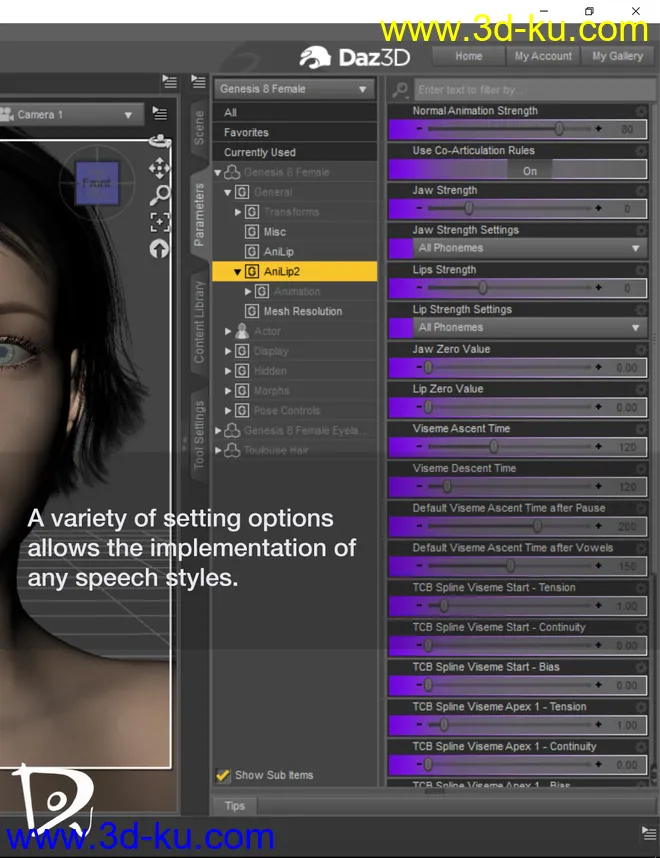Screen dimensions: 660x858
Task: Open gear settings for Jaw Strength
Action: tap(641, 190)
